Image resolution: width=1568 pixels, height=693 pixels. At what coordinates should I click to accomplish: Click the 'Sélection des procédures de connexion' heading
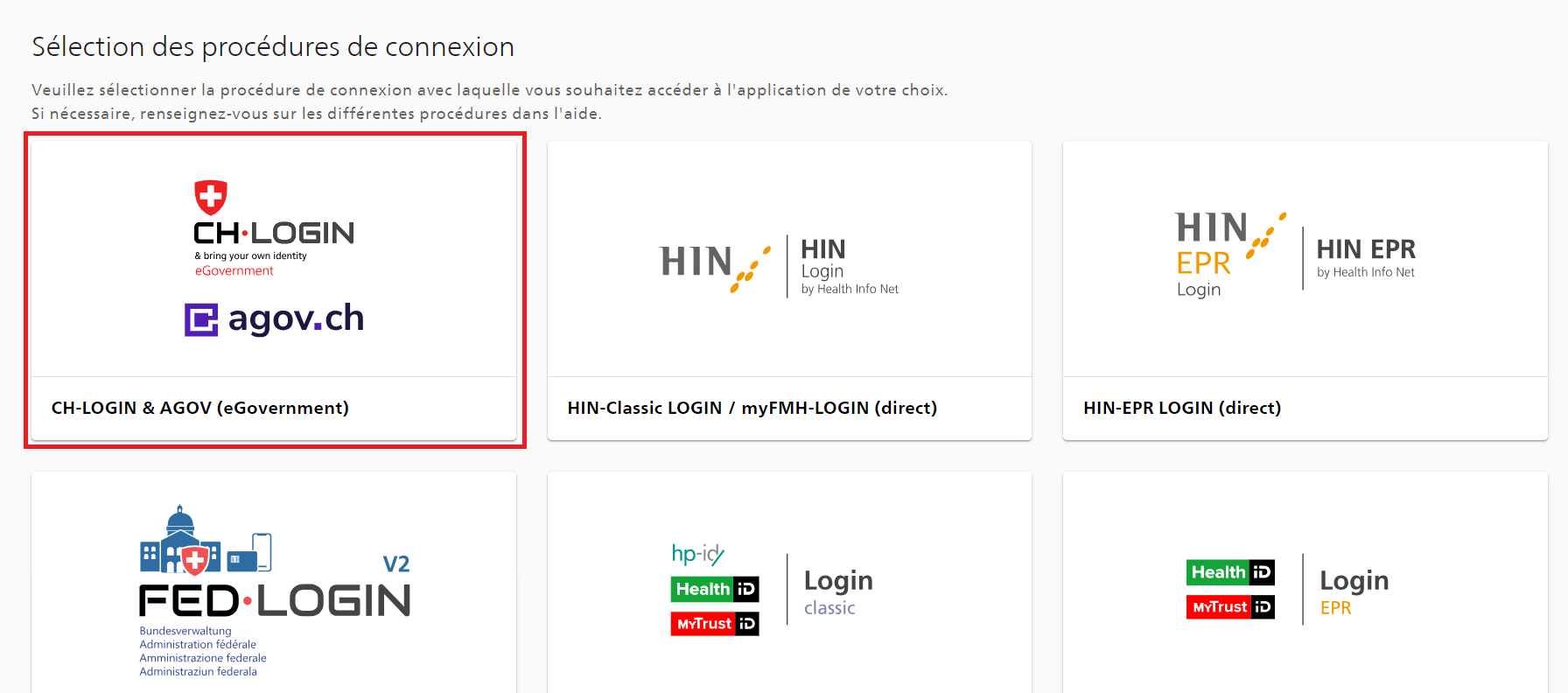click(x=273, y=46)
